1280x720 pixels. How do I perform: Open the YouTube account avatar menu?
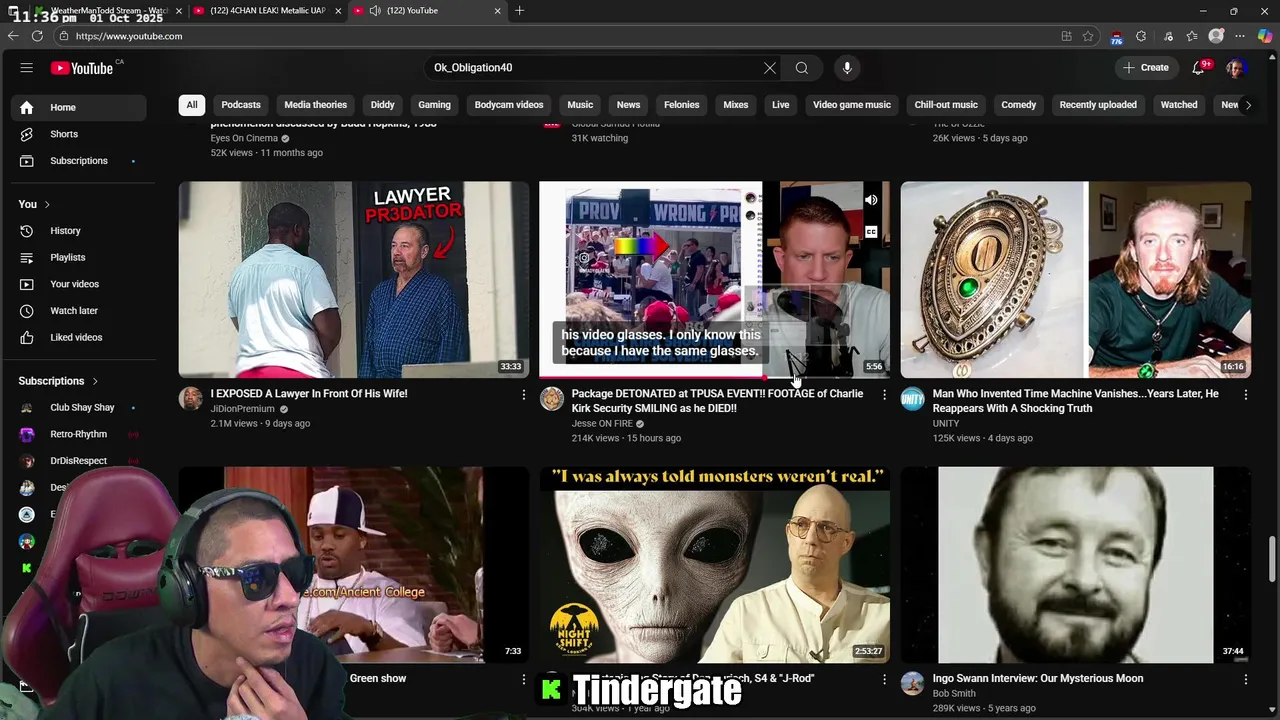[1235, 68]
